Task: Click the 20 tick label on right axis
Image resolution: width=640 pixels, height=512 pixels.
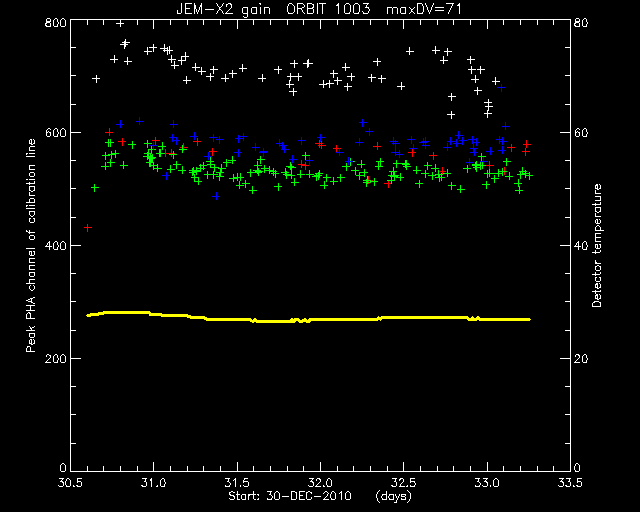Action: [x=581, y=358]
